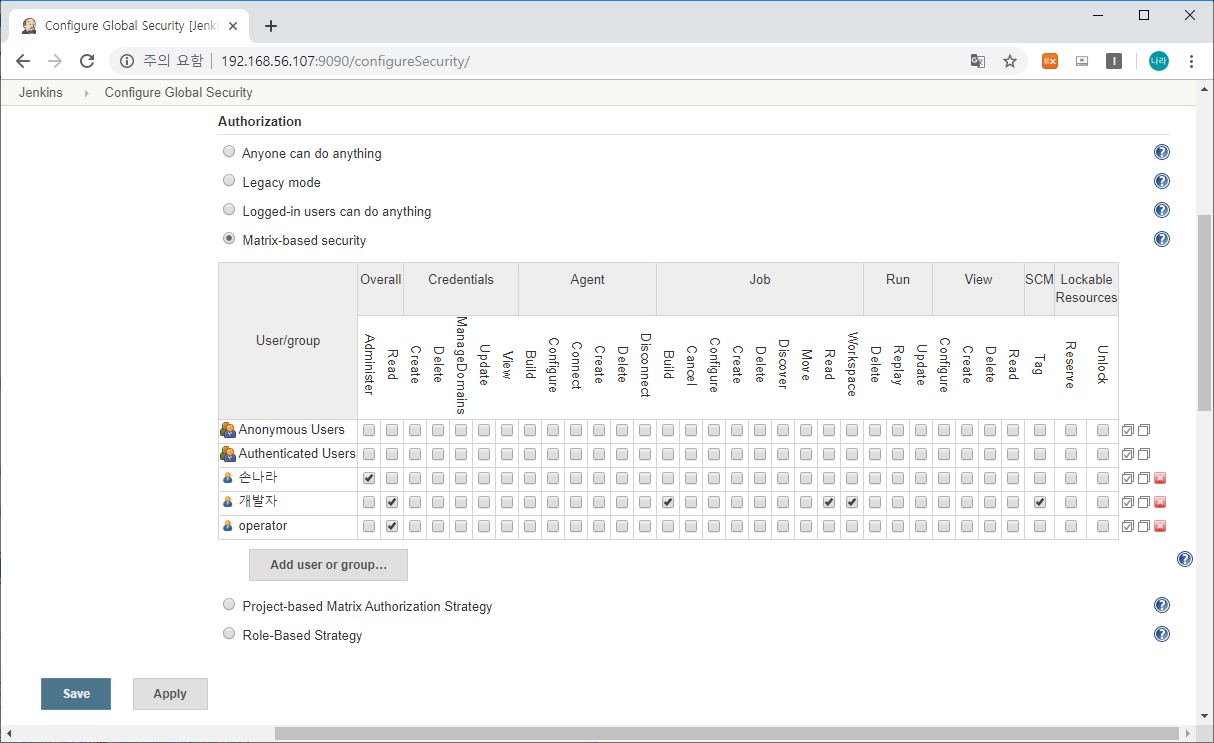Bookmark this page with the star icon
The height and width of the screenshot is (743, 1214).
pyautogui.click(x=1010, y=61)
